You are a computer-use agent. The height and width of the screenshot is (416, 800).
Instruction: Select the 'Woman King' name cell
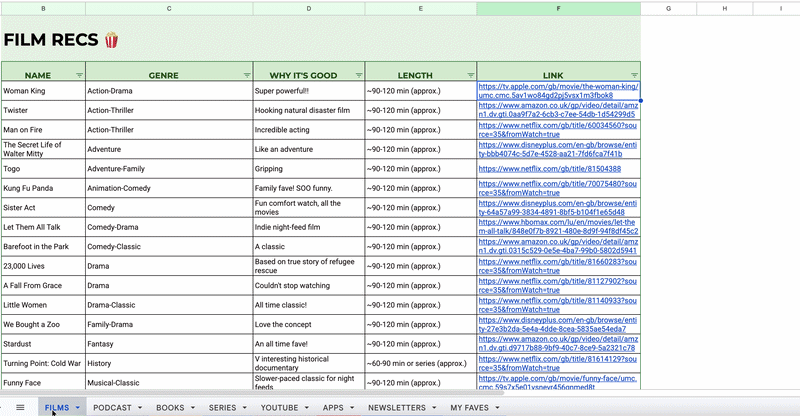tap(43, 91)
